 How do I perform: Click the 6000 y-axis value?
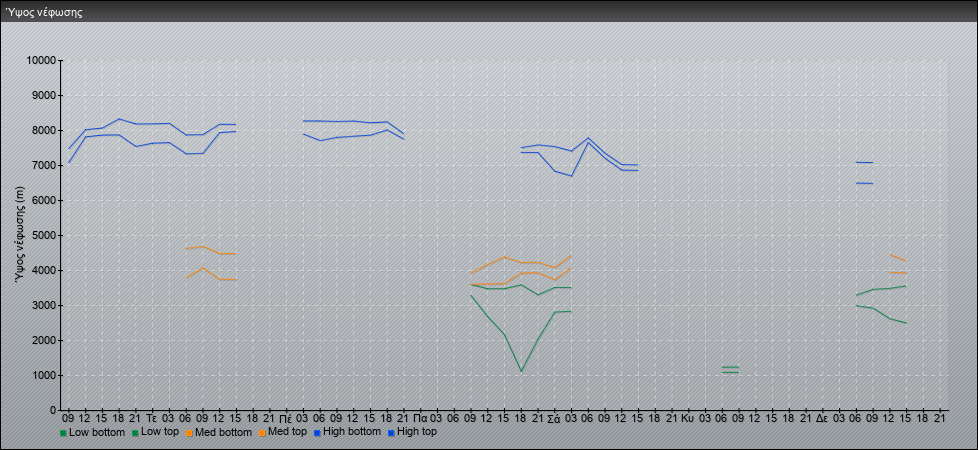pos(44,200)
